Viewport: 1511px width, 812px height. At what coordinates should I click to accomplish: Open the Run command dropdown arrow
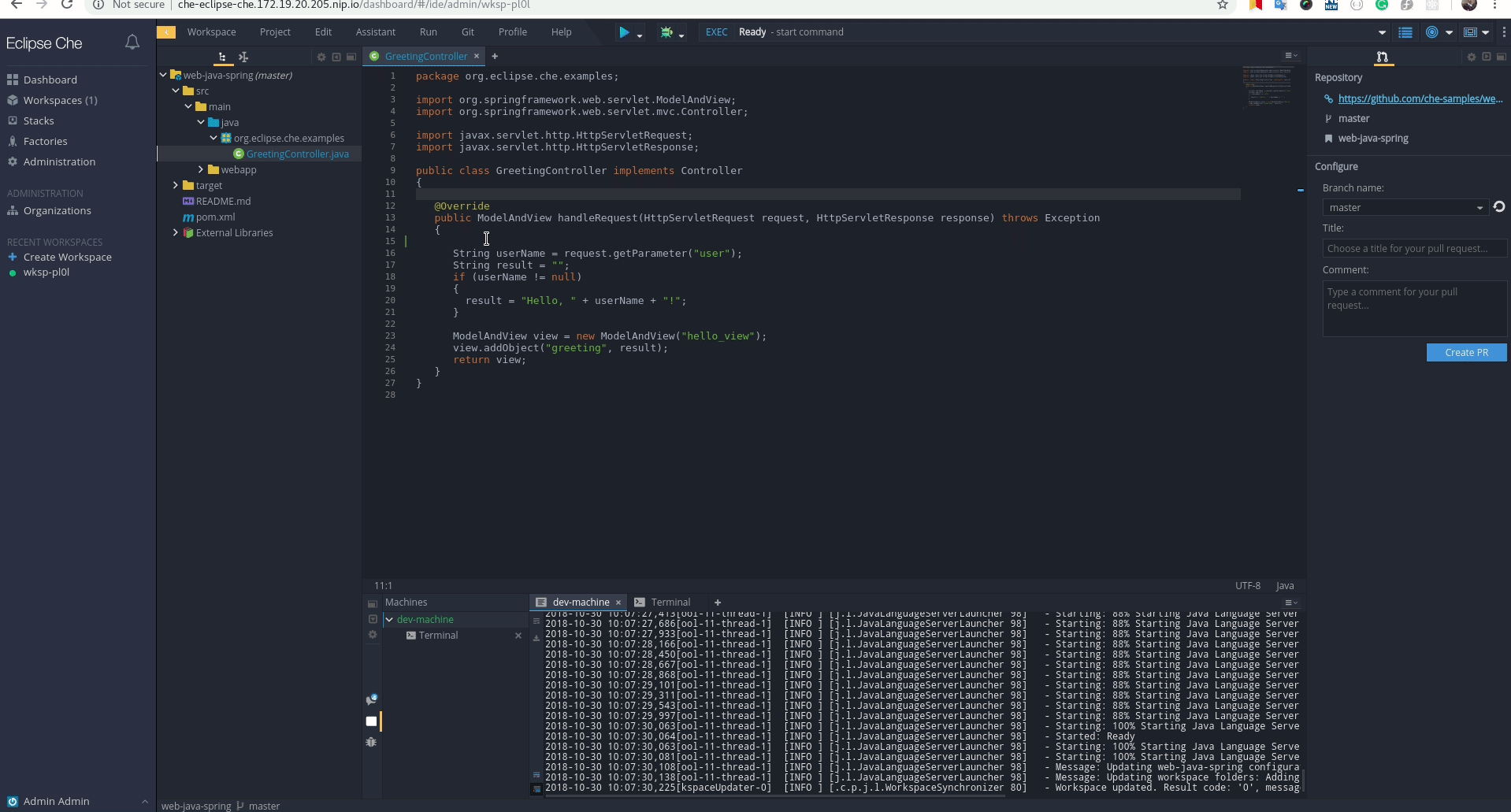[640, 35]
